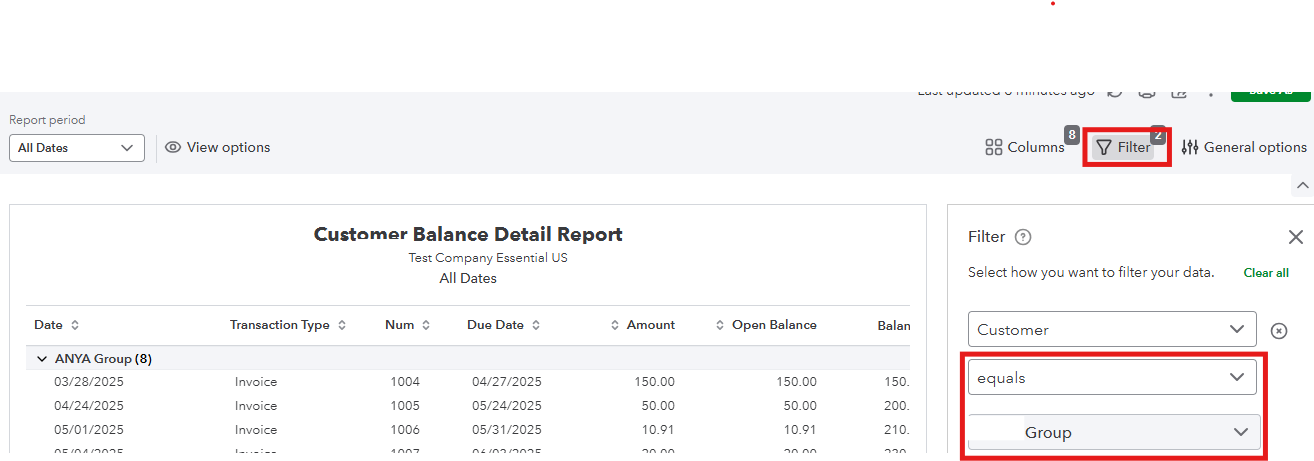Click the Filter help question mark
This screenshot has height=461, width=1314.
1022,237
